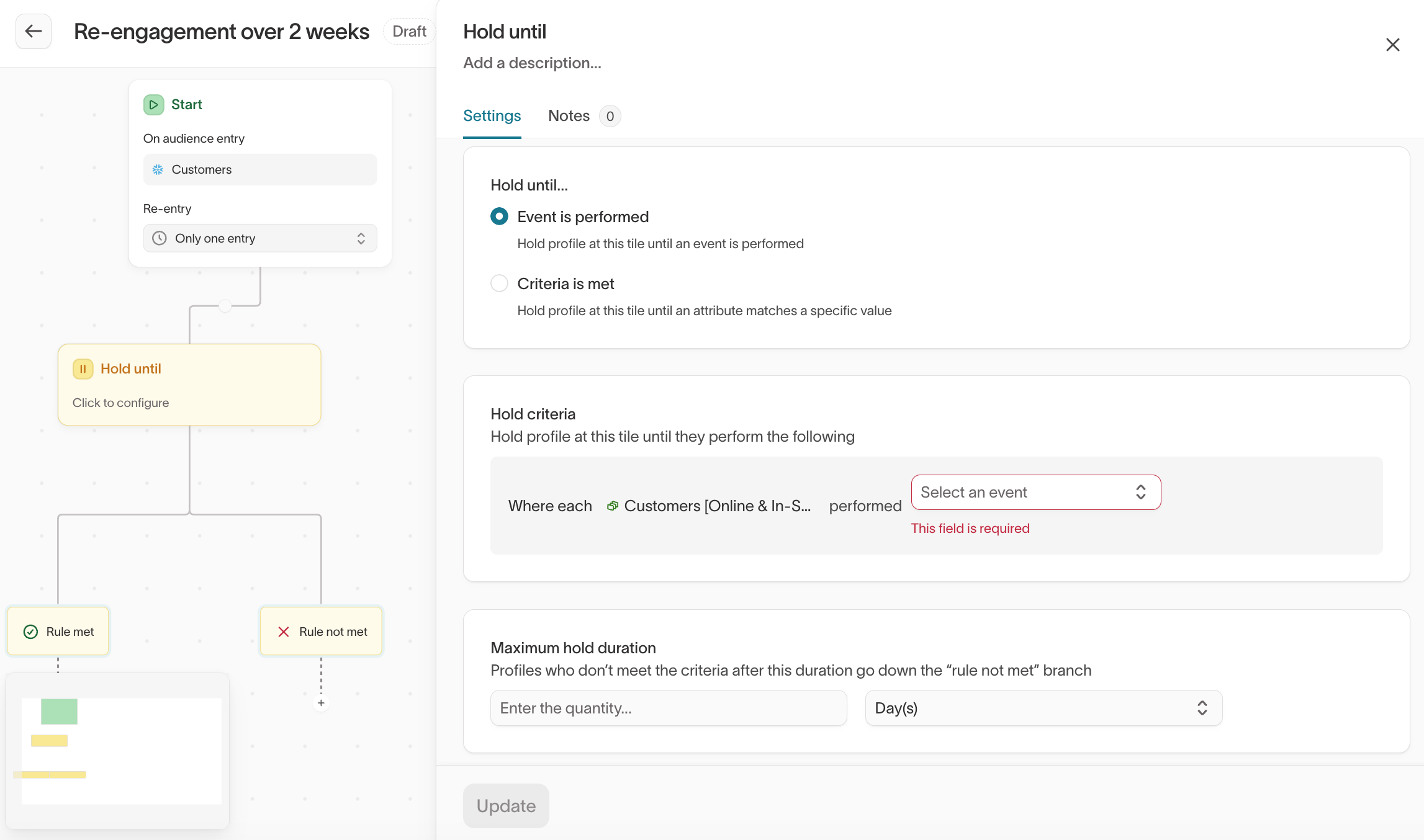This screenshot has height=840, width=1424.
Task: Choose the Criteria is met radio option
Action: click(x=499, y=284)
